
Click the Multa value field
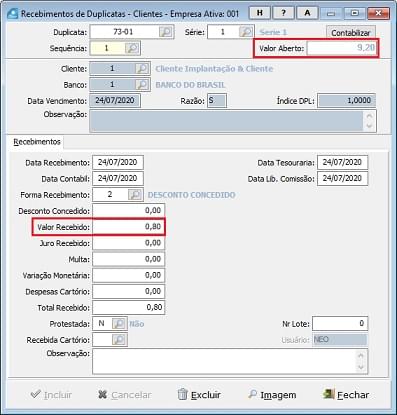[129, 259]
